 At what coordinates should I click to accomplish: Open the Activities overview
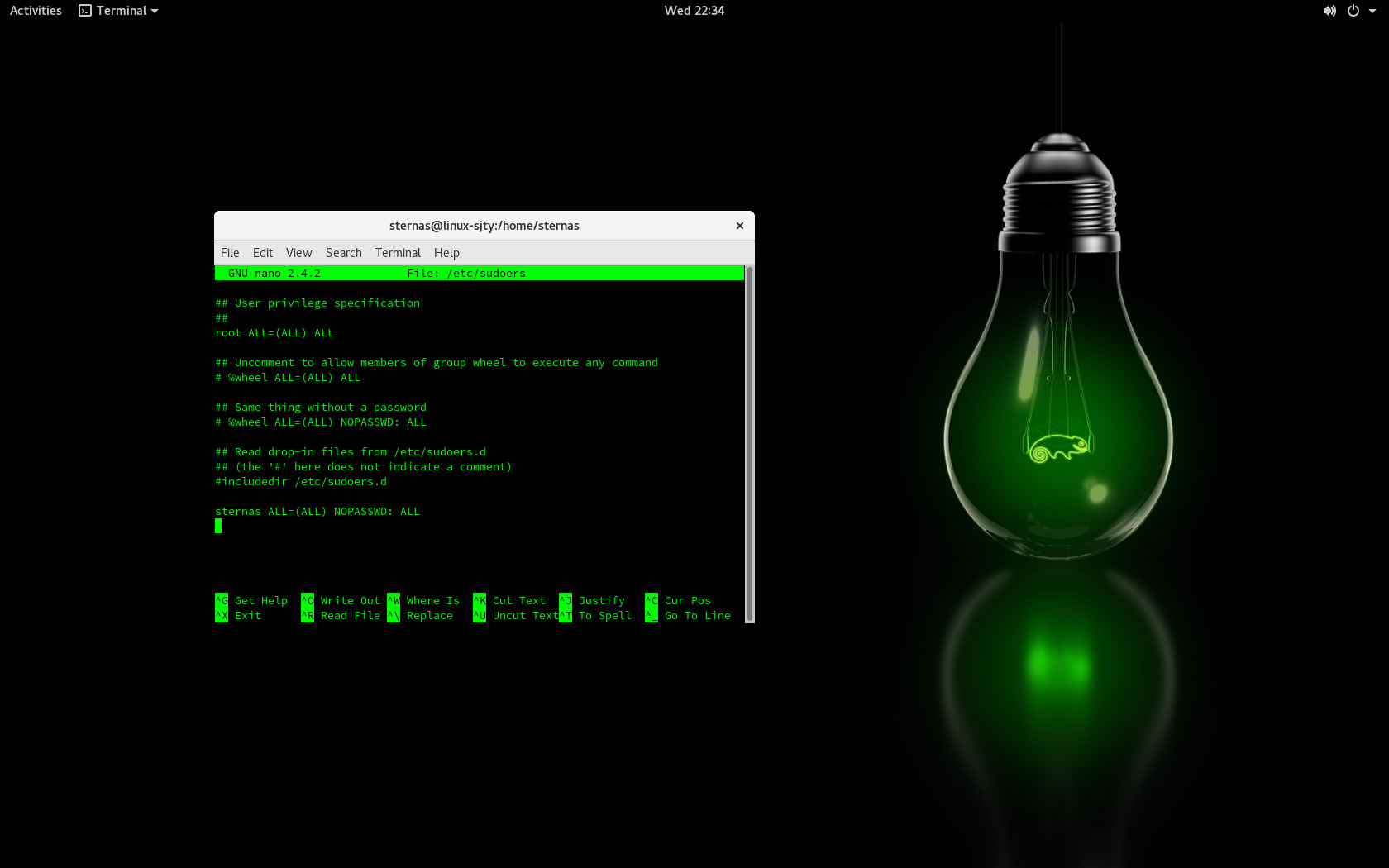point(36,11)
